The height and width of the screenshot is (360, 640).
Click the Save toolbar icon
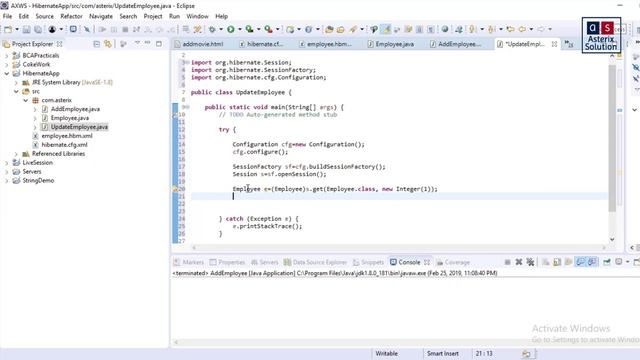pos(26,29)
